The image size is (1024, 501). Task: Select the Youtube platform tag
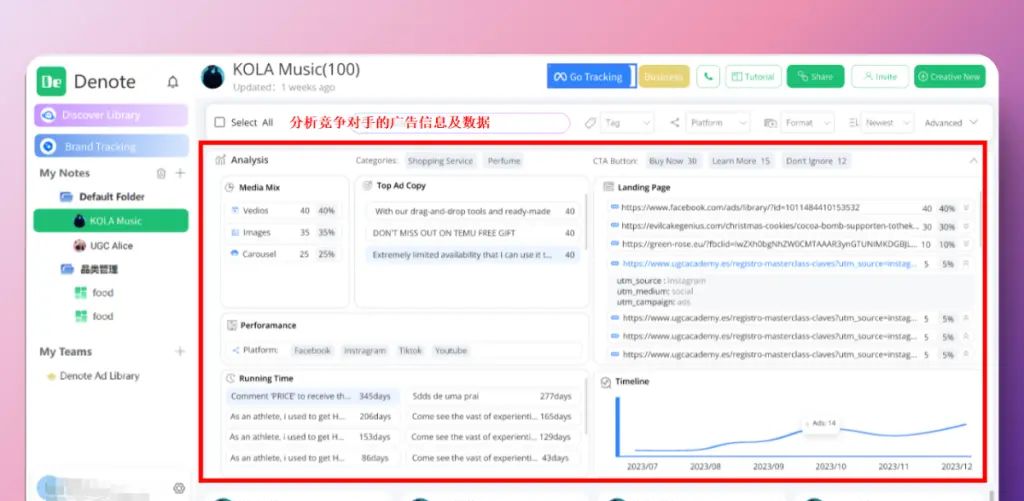[x=451, y=351]
